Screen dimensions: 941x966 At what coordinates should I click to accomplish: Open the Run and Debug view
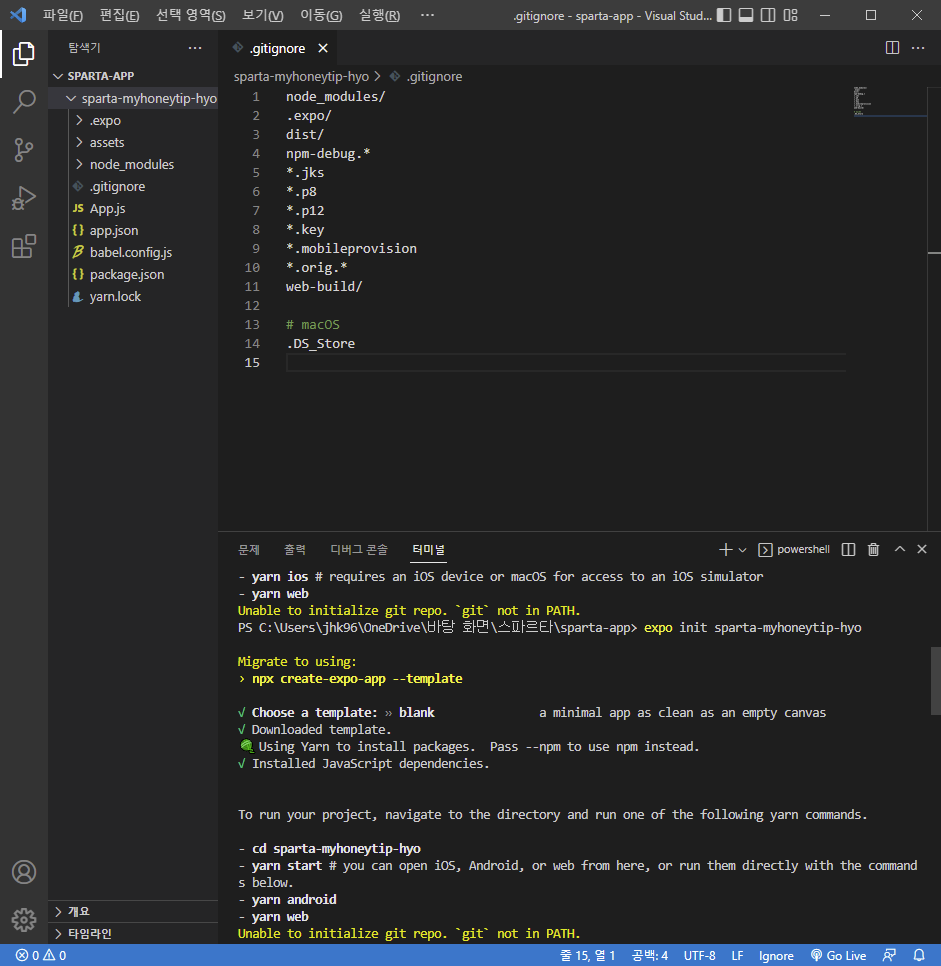point(23,198)
